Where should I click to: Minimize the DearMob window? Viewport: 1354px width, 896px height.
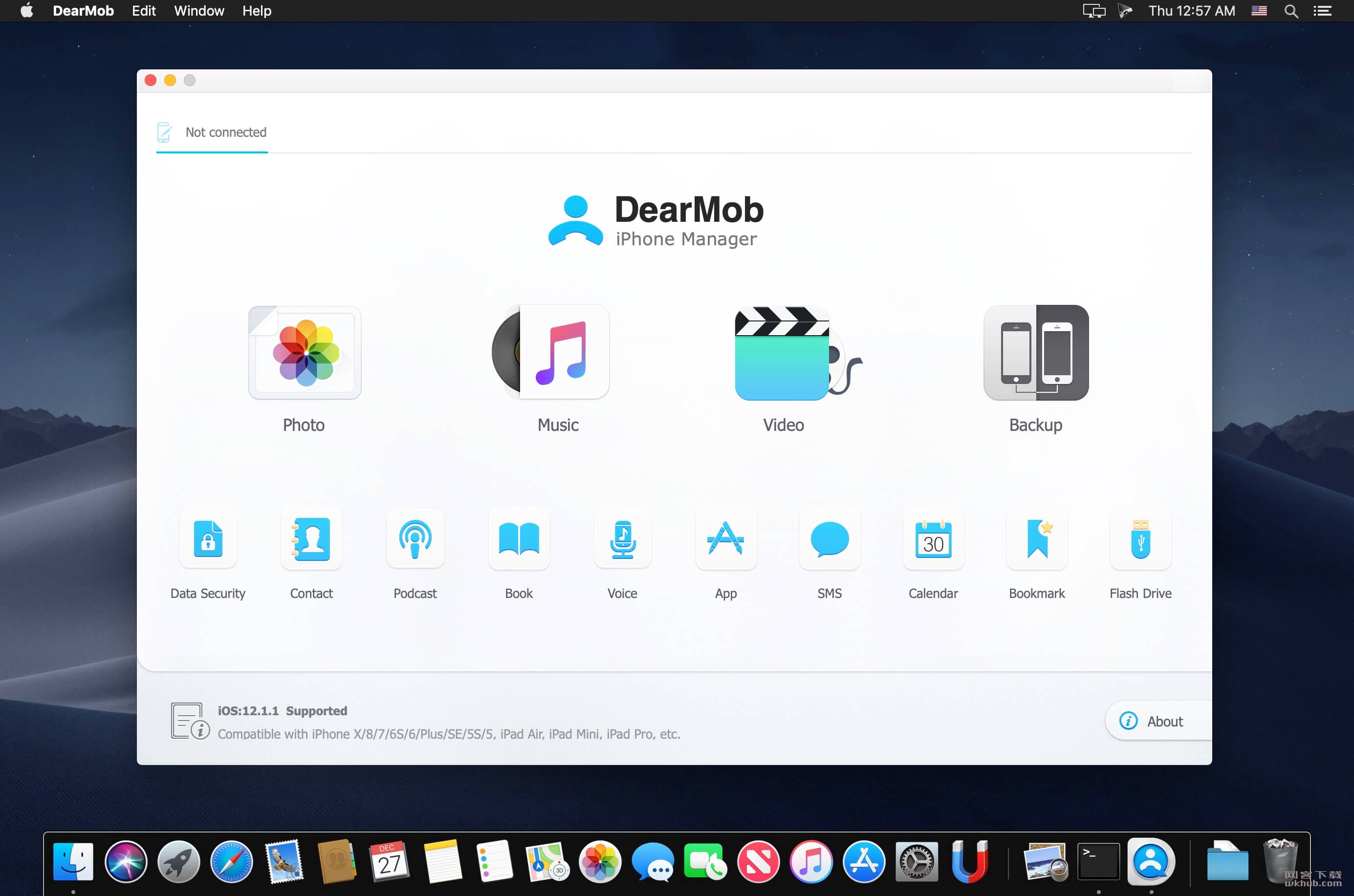coord(170,81)
